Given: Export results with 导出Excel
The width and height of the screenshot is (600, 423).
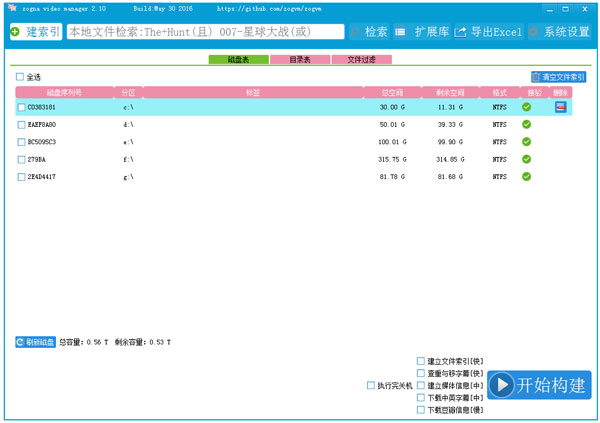Looking at the screenshot, I should 487,32.
